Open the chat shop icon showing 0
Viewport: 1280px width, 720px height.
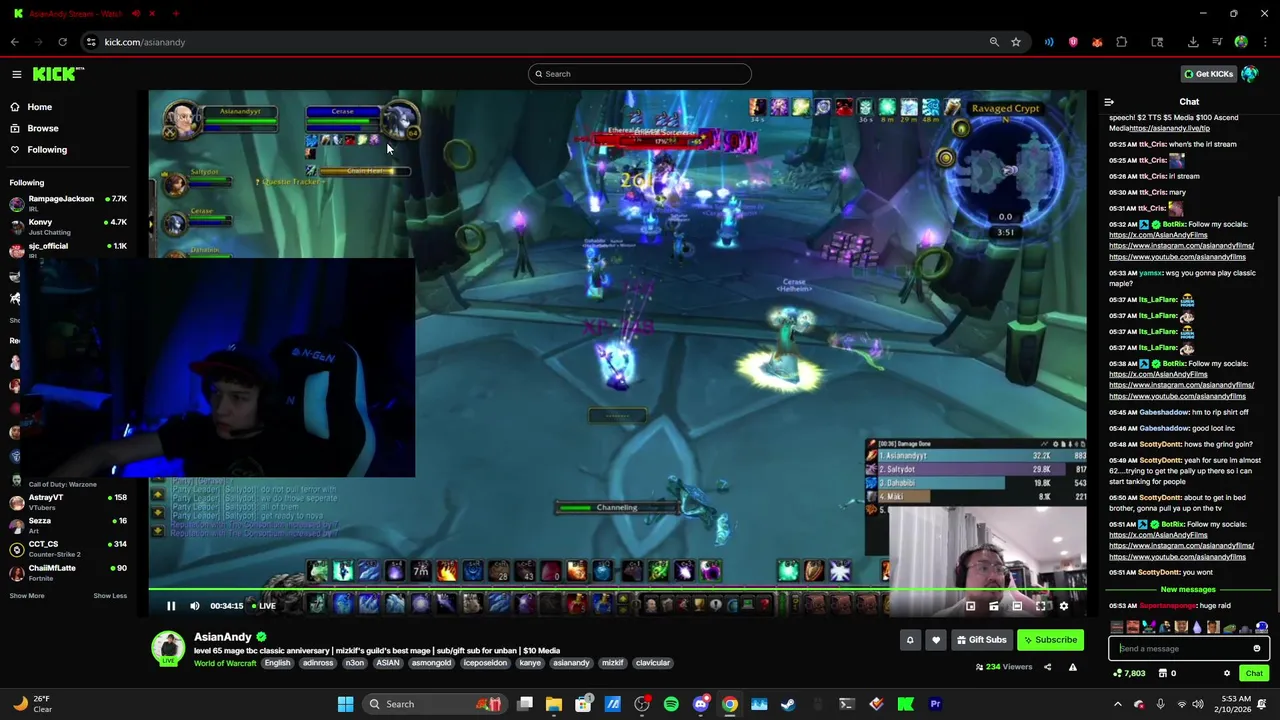click(1167, 674)
